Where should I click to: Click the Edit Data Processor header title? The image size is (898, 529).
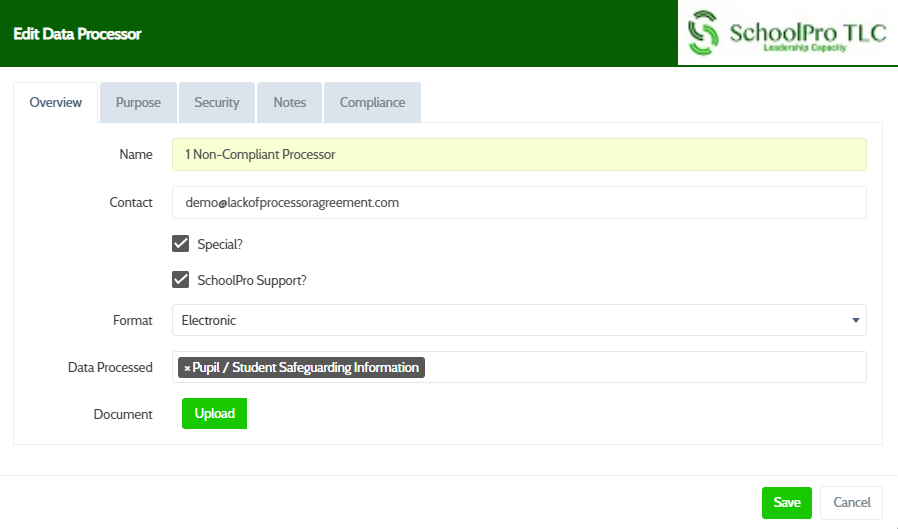(x=77, y=34)
